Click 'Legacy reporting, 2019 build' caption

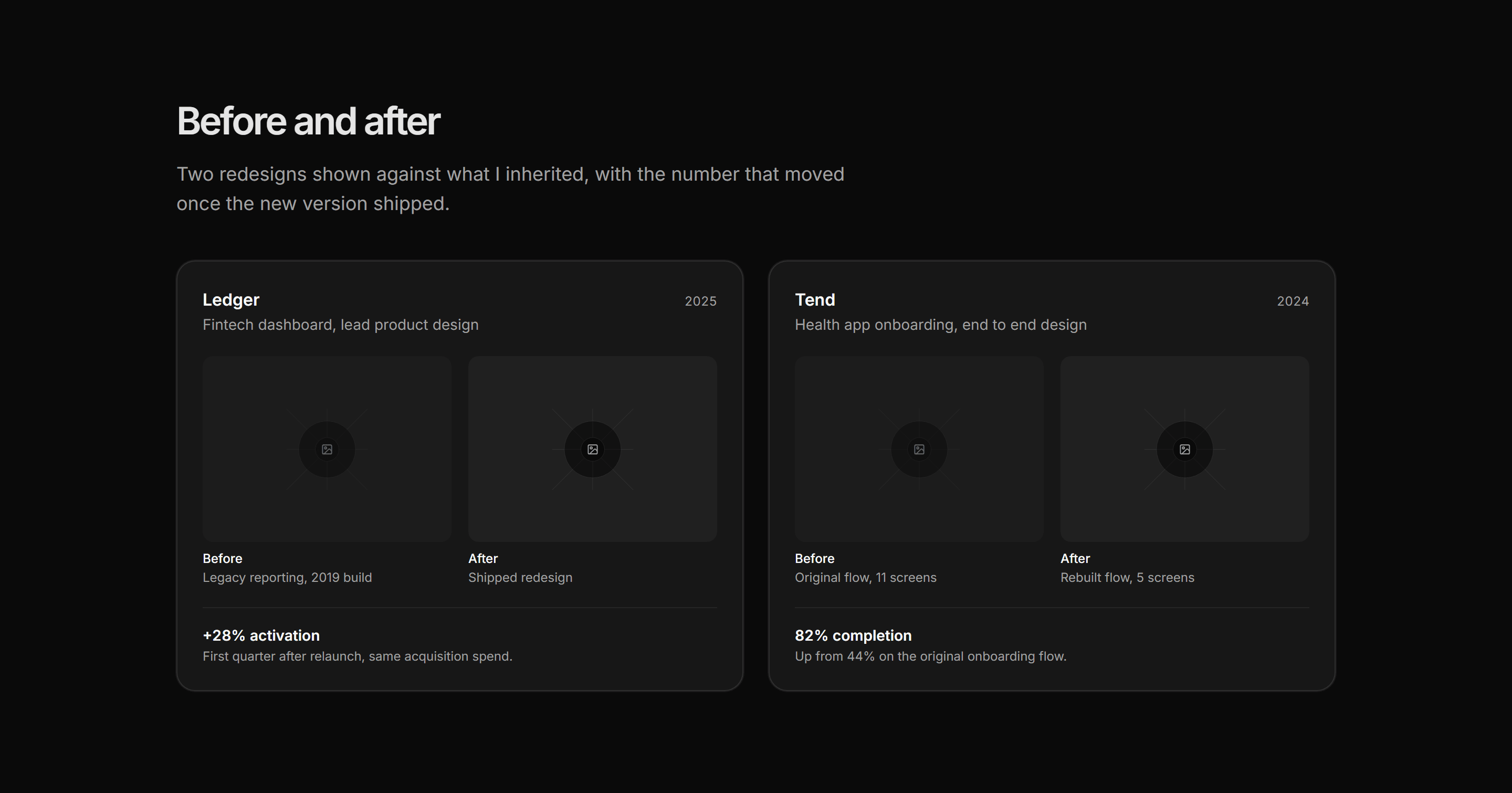pyautogui.click(x=287, y=578)
